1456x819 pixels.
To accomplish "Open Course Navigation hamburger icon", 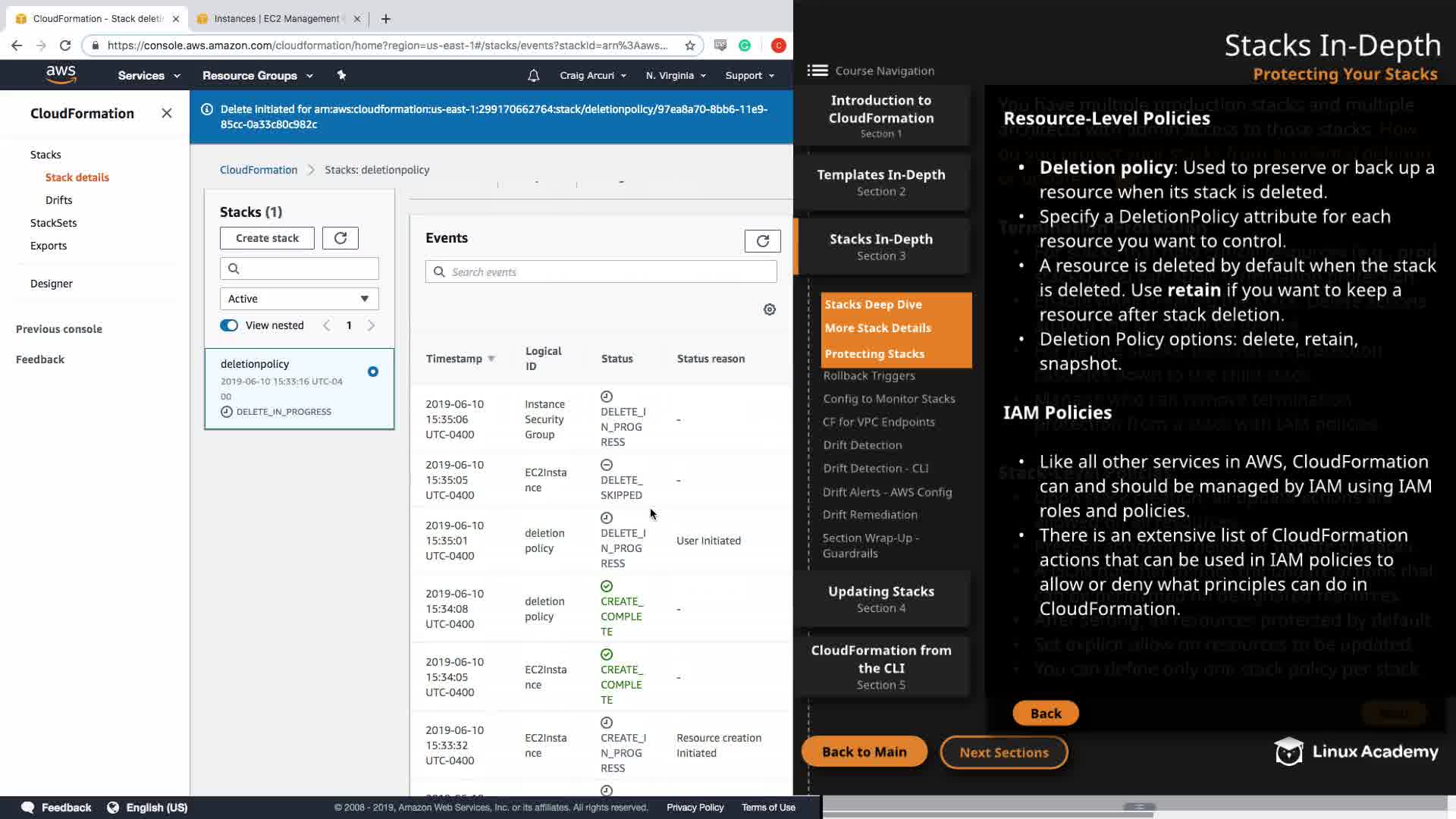I will tap(817, 71).
